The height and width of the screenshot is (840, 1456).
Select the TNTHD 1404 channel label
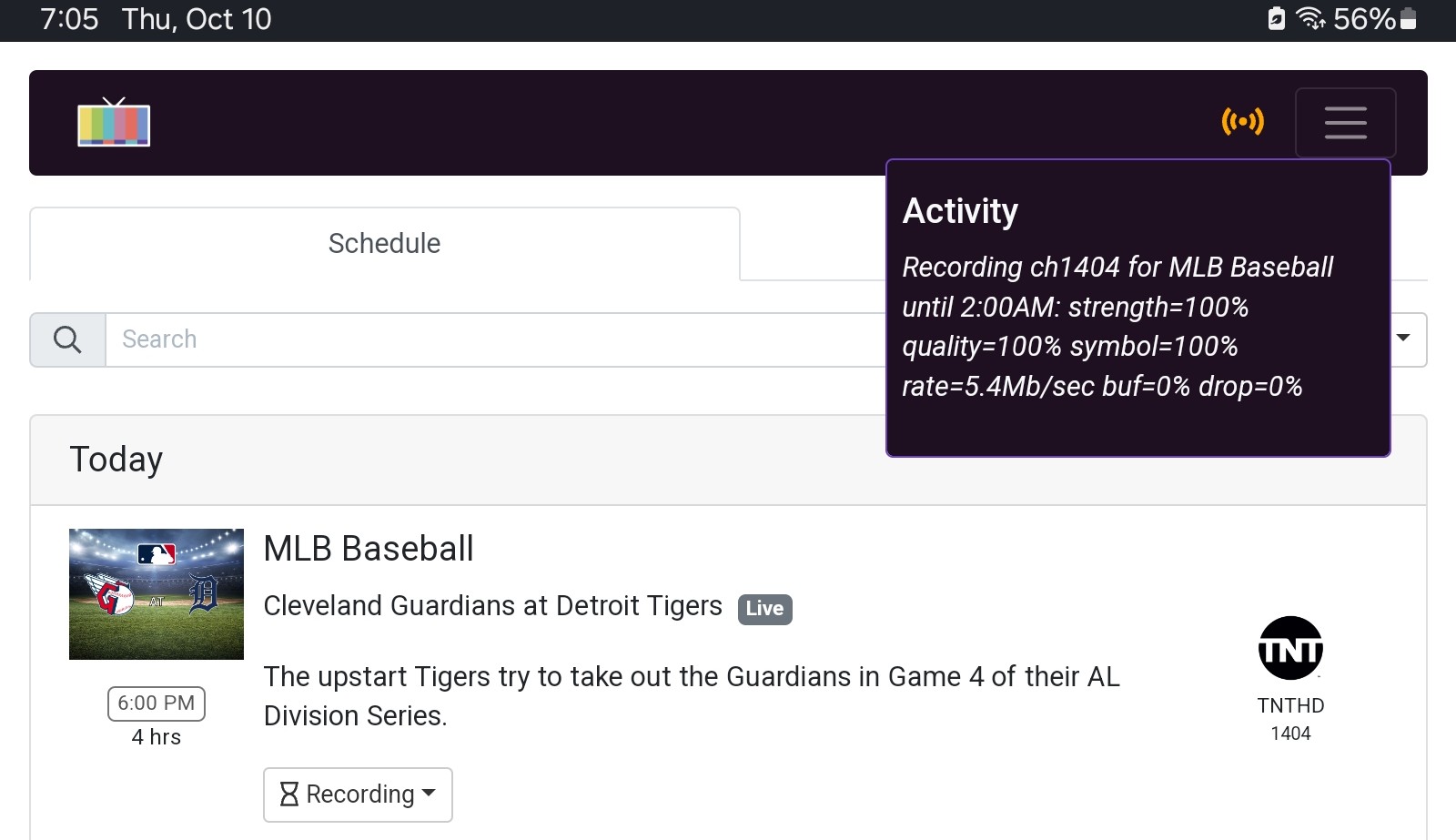point(1290,719)
